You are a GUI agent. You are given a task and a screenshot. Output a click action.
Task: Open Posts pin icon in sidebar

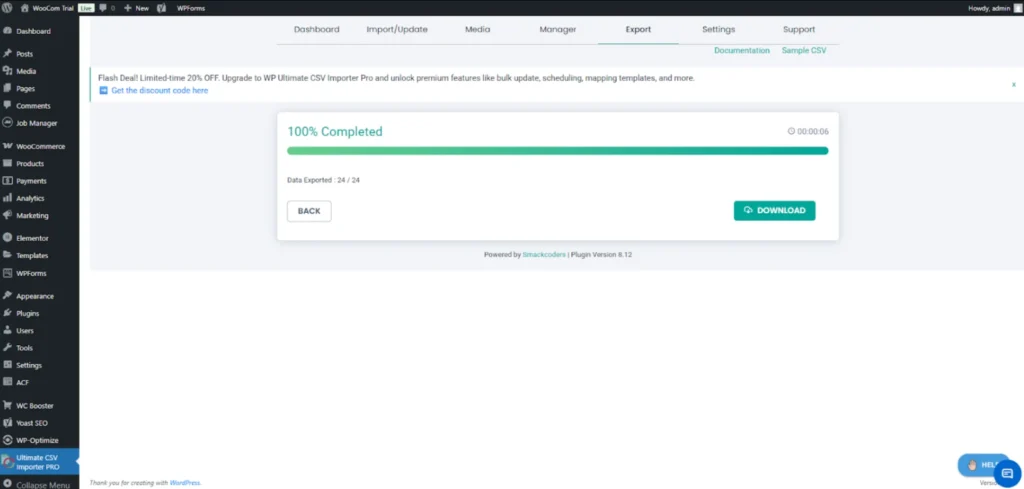[8, 54]
